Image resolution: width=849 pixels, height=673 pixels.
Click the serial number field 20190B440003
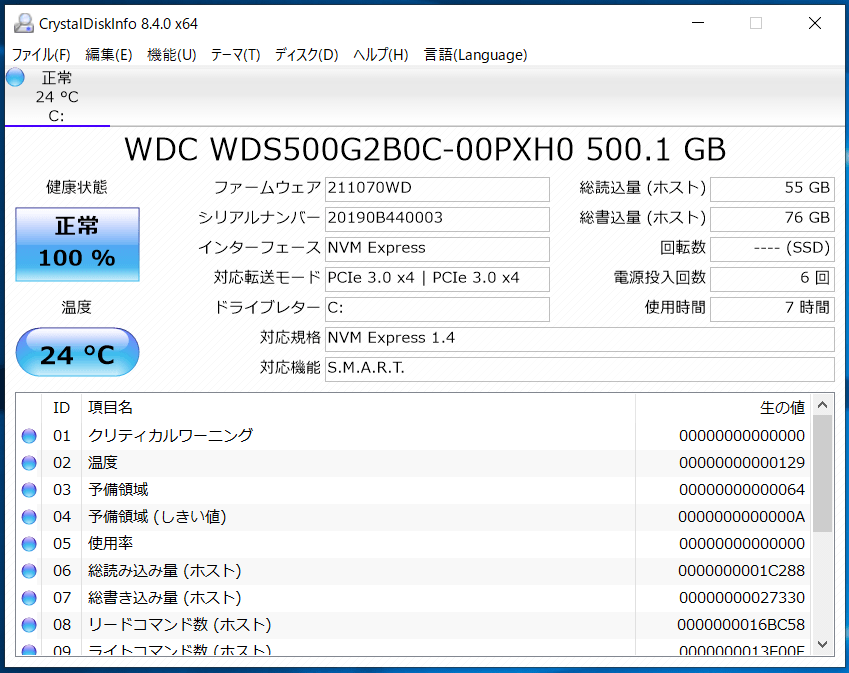pos(437,219)
